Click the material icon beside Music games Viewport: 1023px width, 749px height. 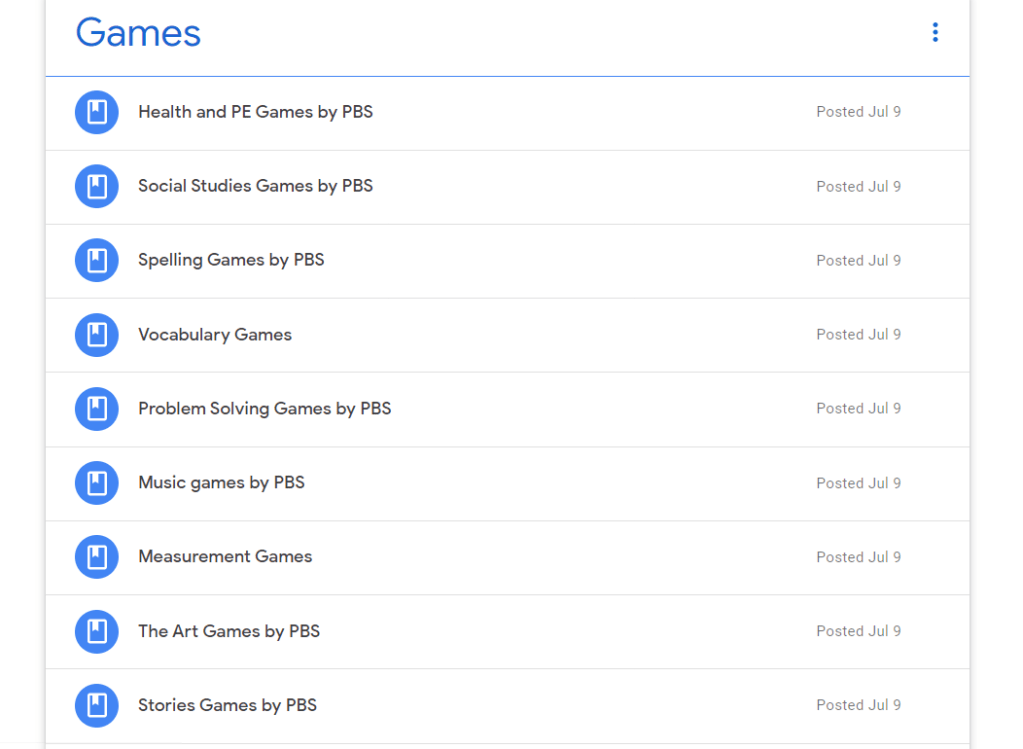[x=97, y=483]
